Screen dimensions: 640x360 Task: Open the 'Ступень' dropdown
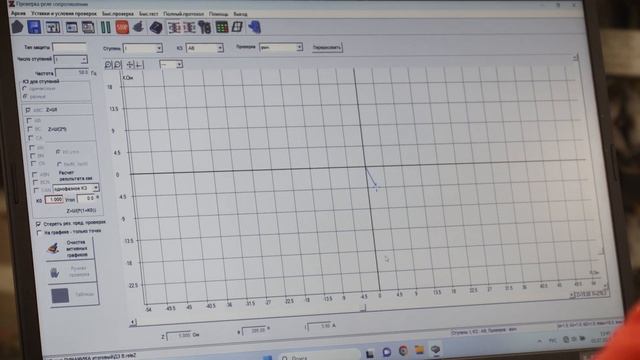pos(142,48)
